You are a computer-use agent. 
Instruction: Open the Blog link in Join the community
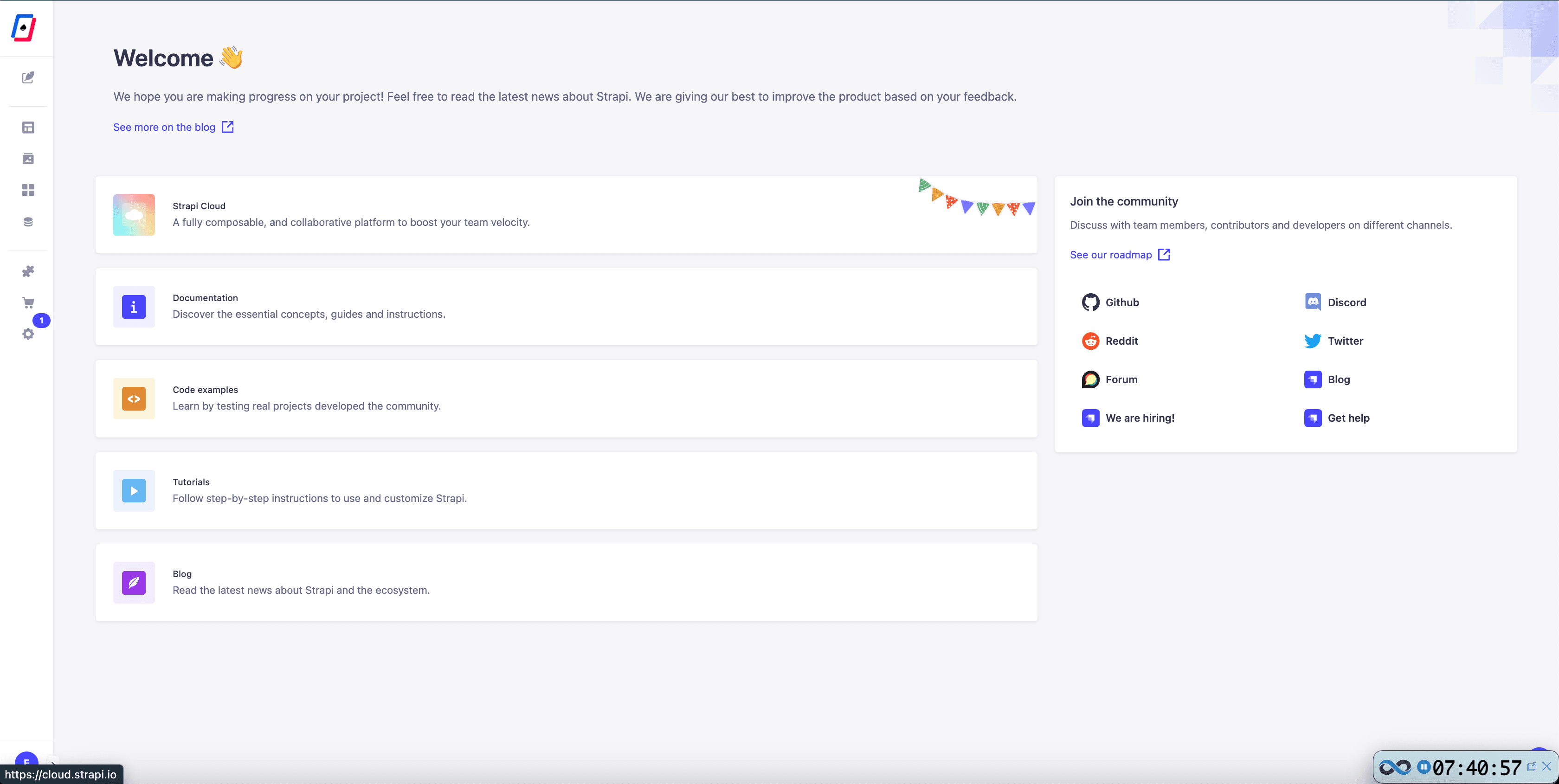pyautogui.click(x=1327, y=380)
